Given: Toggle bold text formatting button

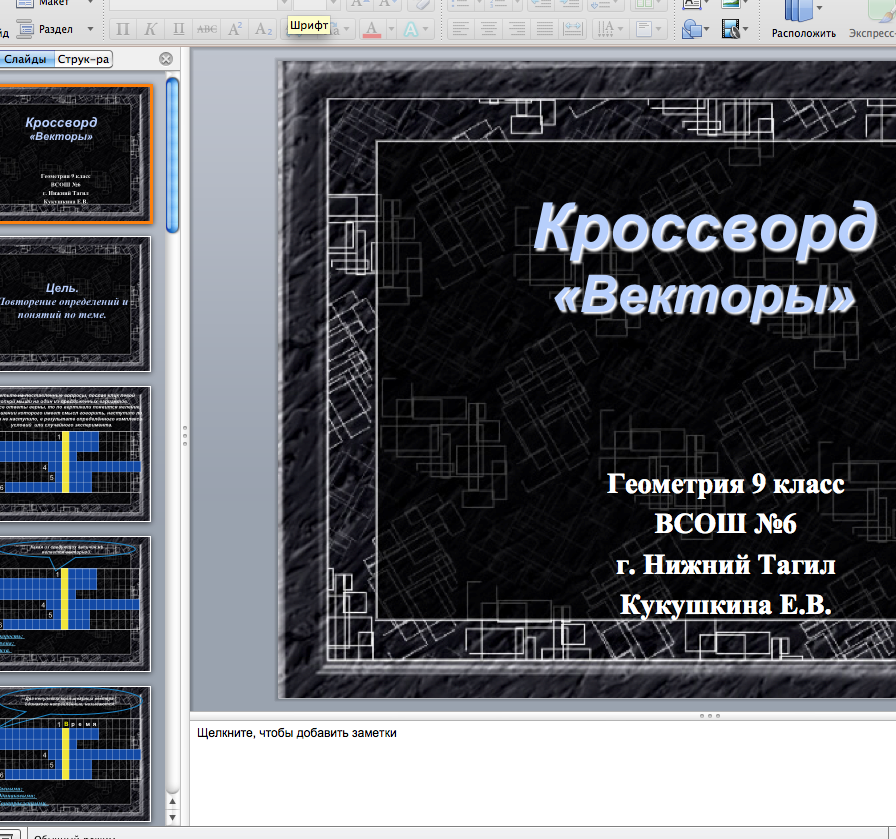Looking at the screenshot, I should (x=124, y=30).
